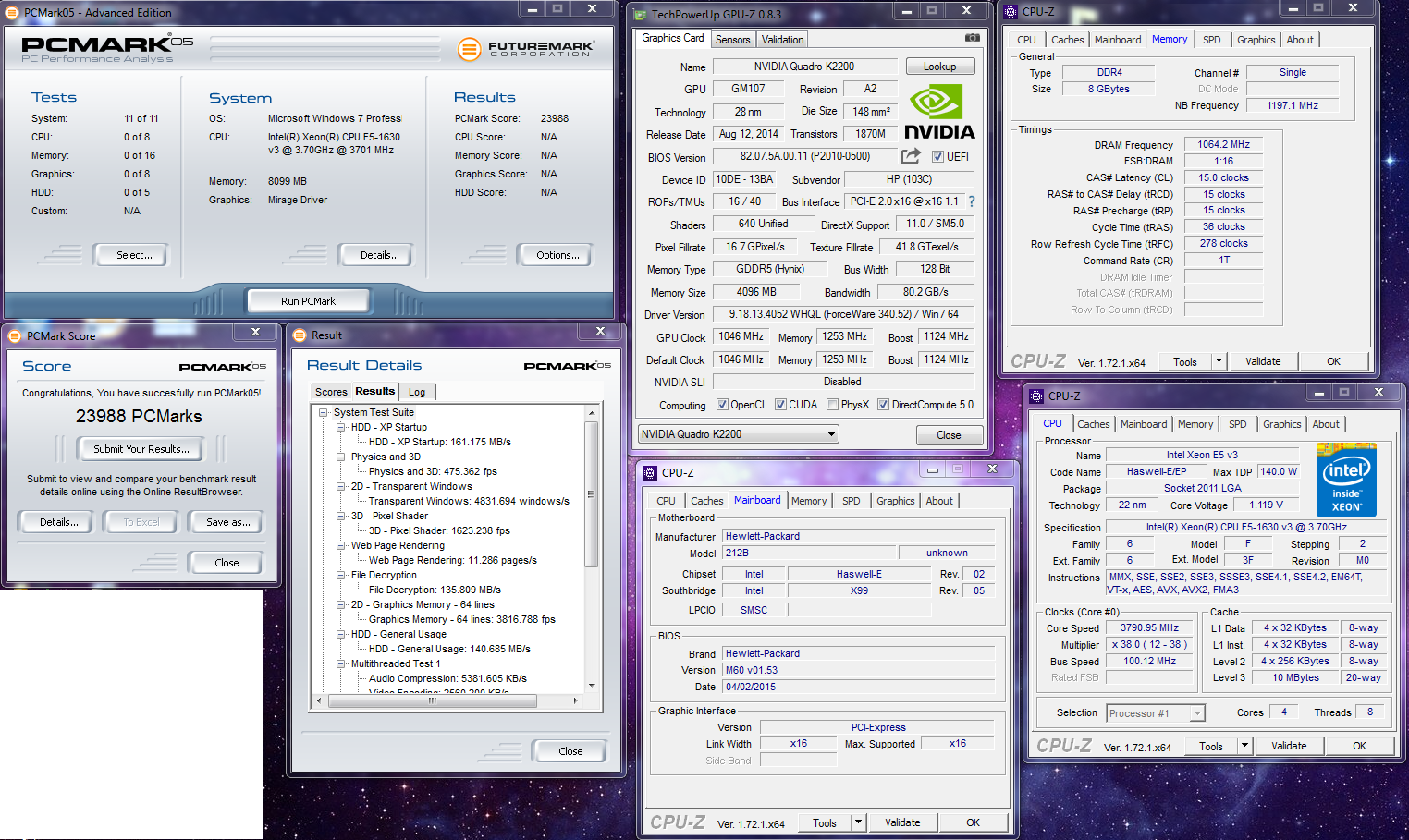Click Submit Your Results button
Screen dimensions: 1409x840
coord(141,449)
